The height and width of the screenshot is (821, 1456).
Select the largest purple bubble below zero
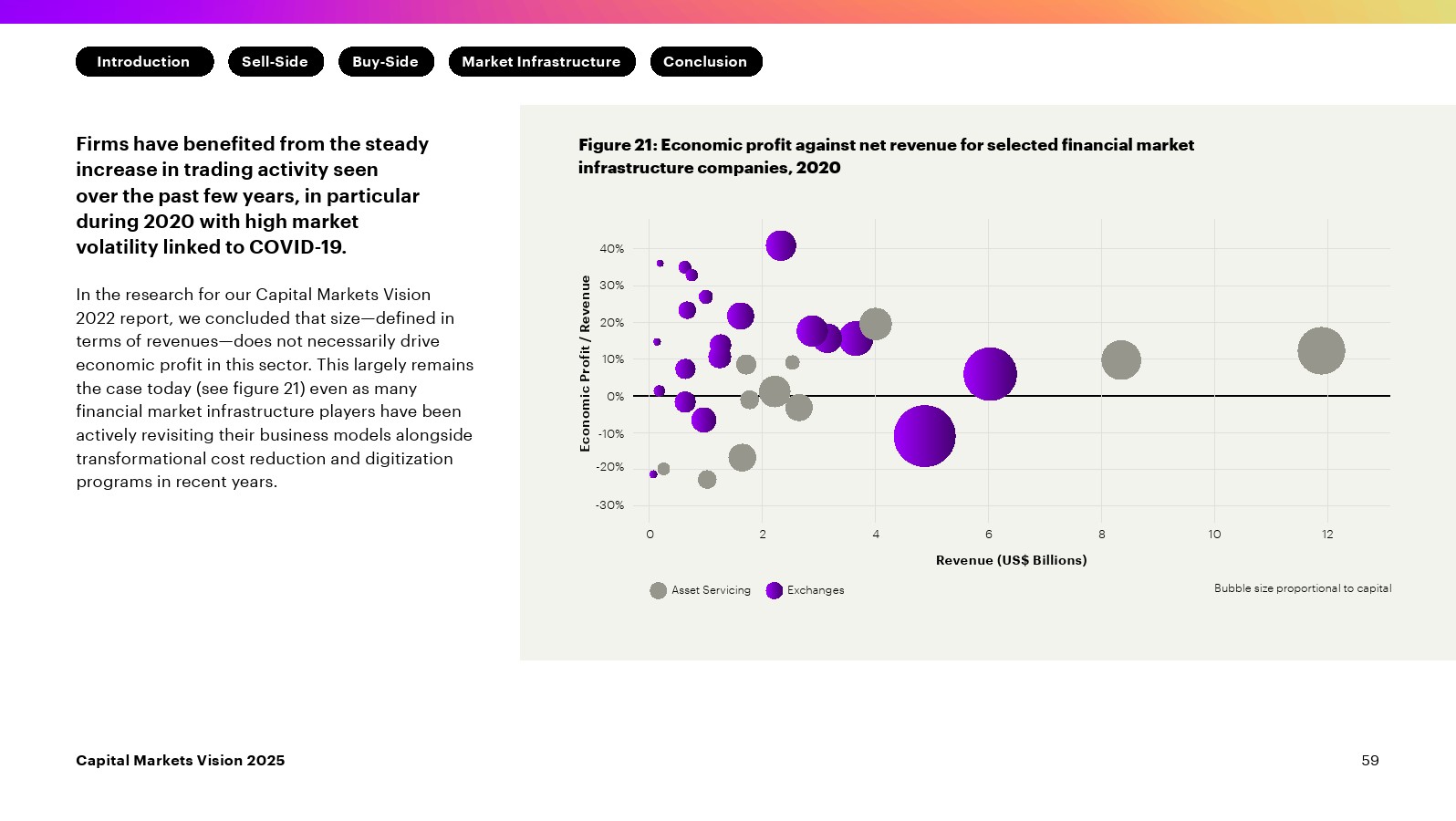coord(924,436)
